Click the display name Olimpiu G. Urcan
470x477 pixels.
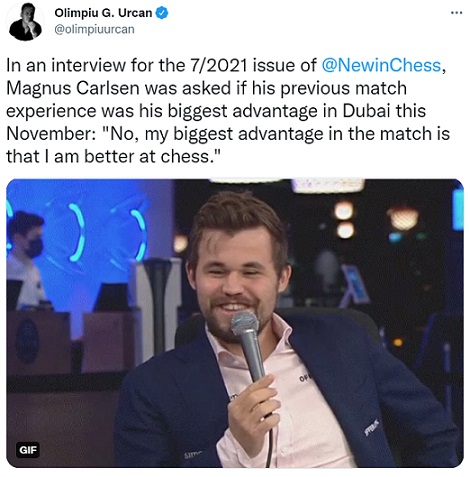pyautogui.click(x=103, y=13)
